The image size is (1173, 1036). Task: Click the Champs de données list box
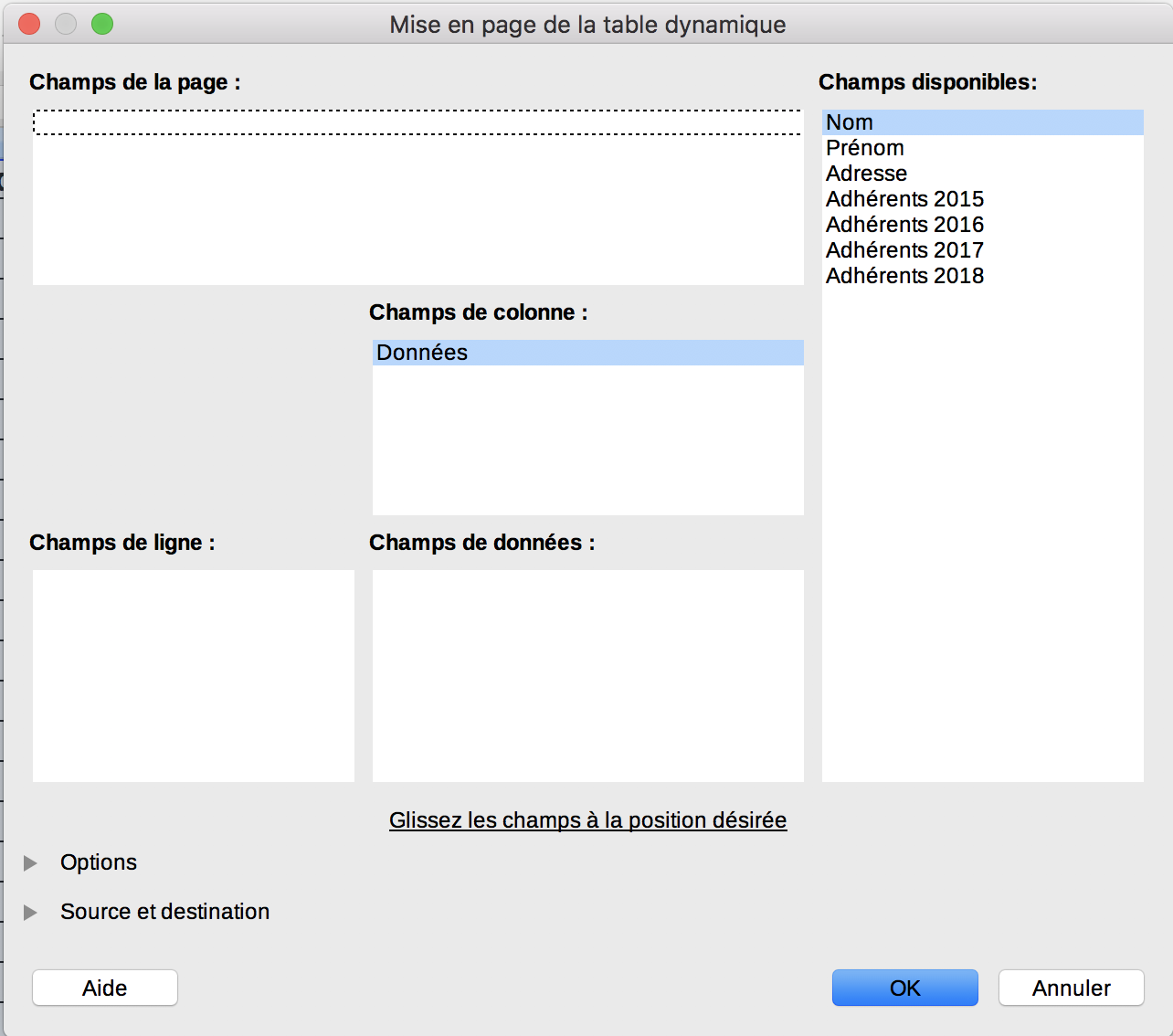point(588,676)
